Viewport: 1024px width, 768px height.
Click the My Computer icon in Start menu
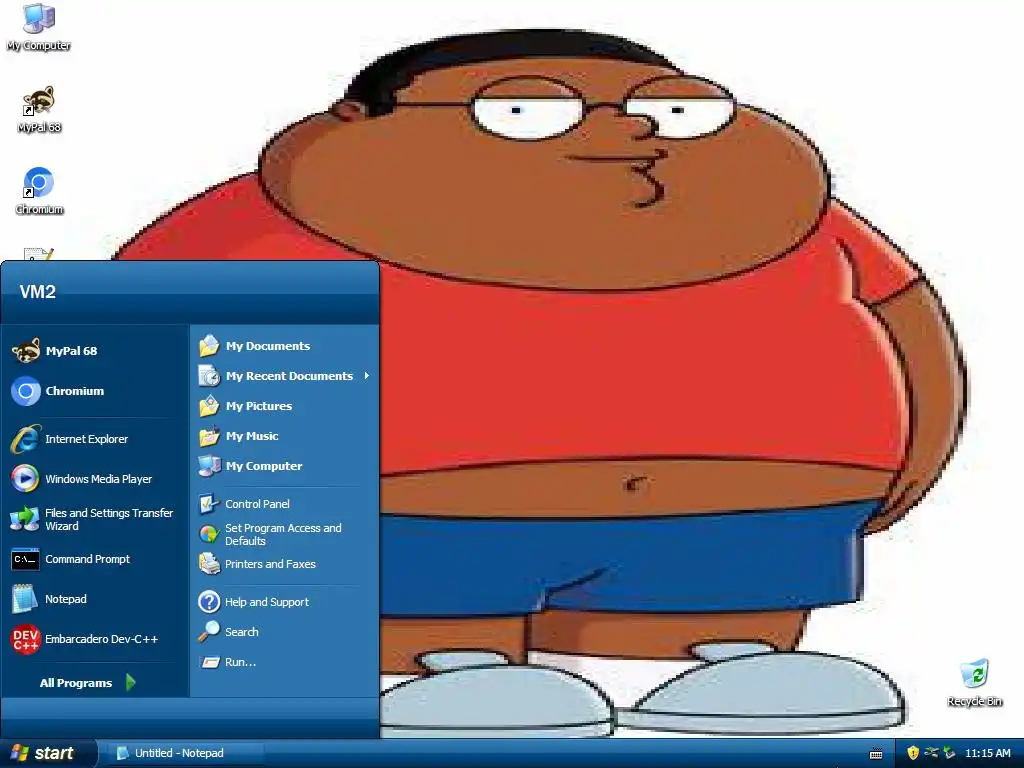(x=209, y=466)
